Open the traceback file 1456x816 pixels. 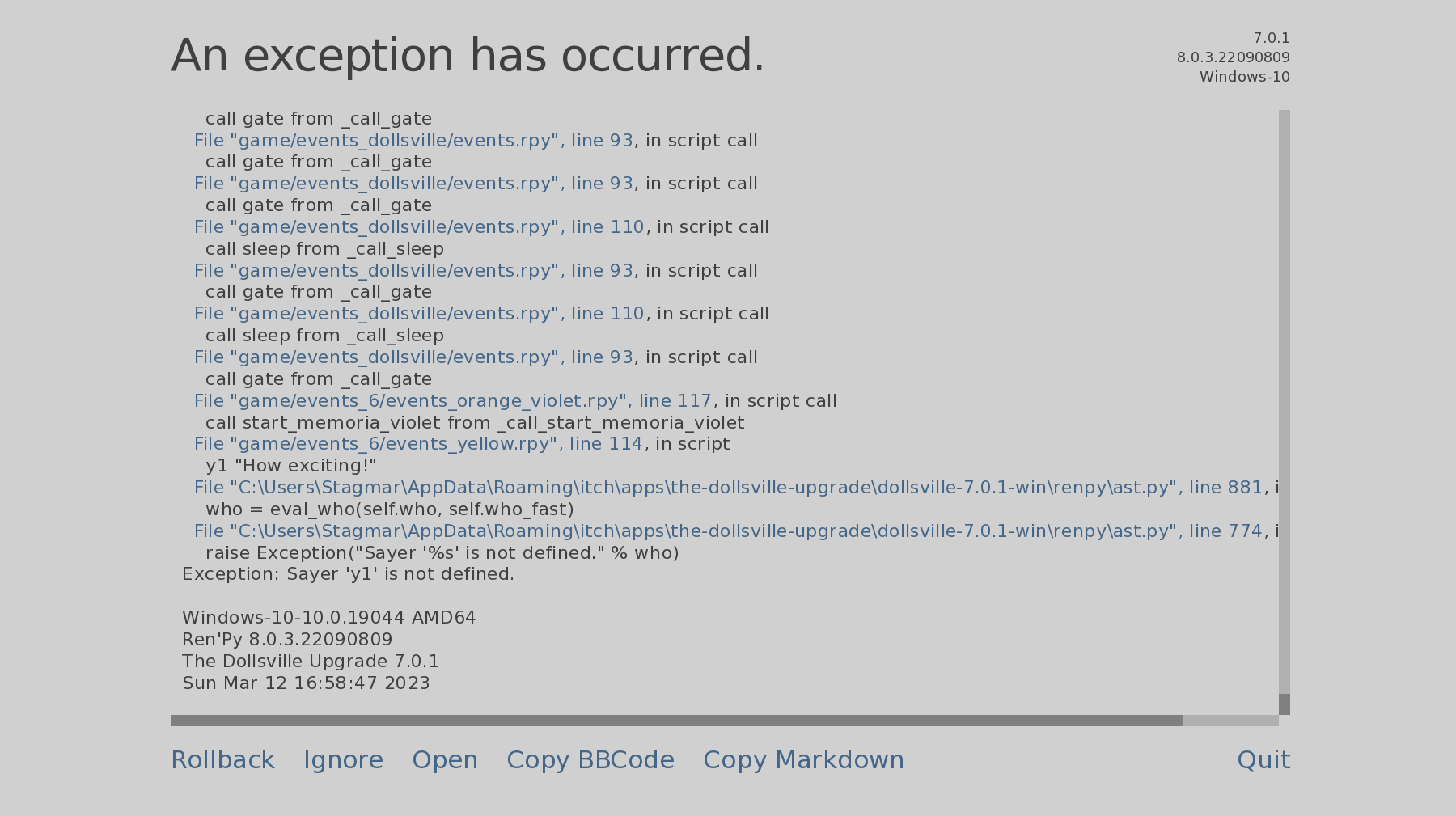coord(445,760)
